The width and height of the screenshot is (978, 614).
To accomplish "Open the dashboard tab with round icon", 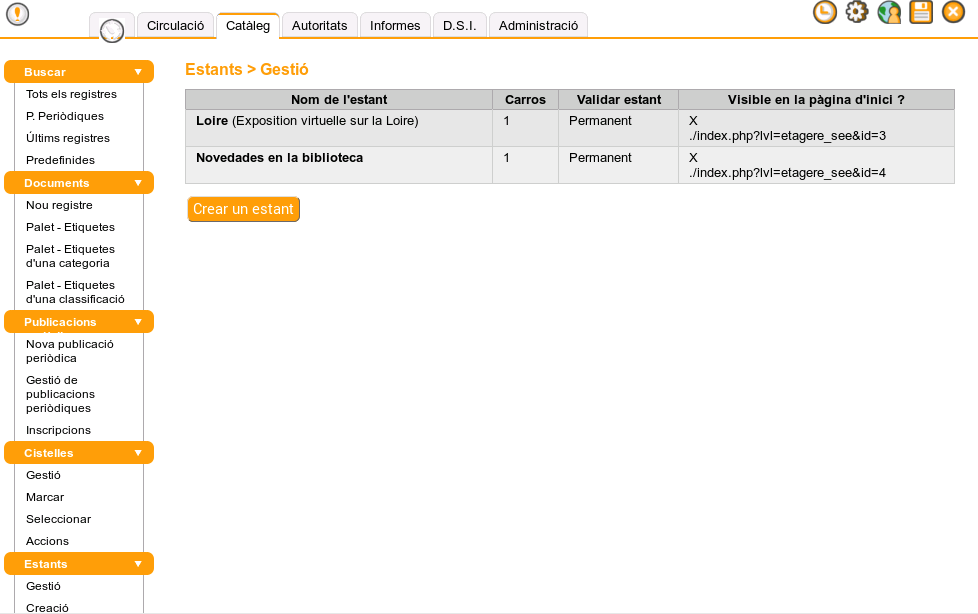I will click(112, 28).
